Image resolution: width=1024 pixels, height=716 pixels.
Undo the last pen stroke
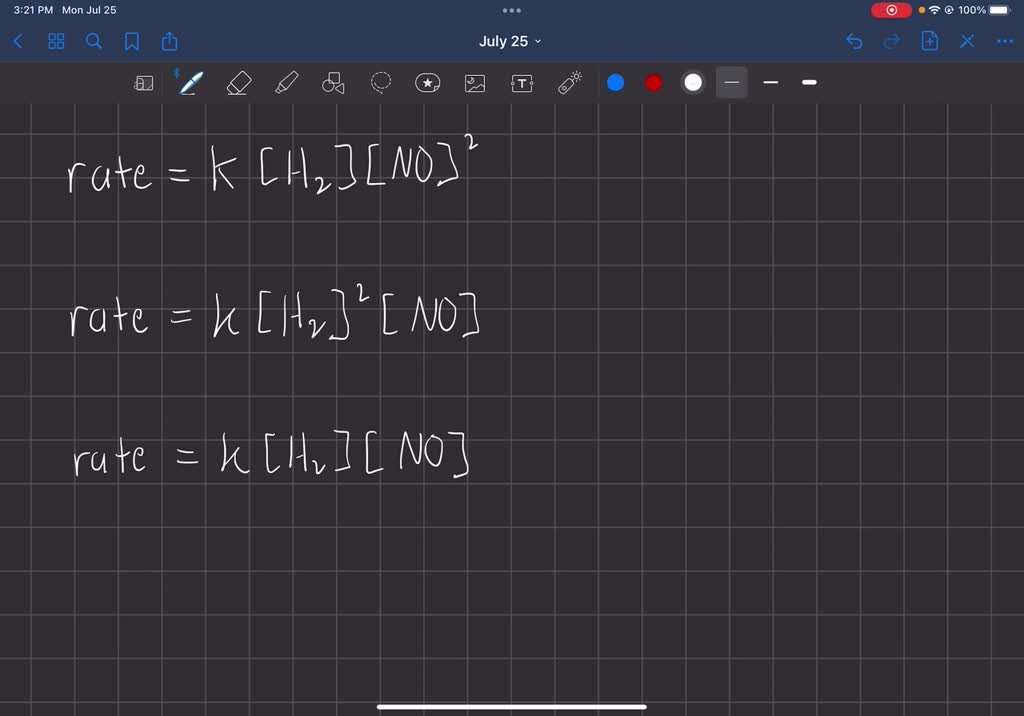click(852, 41)
